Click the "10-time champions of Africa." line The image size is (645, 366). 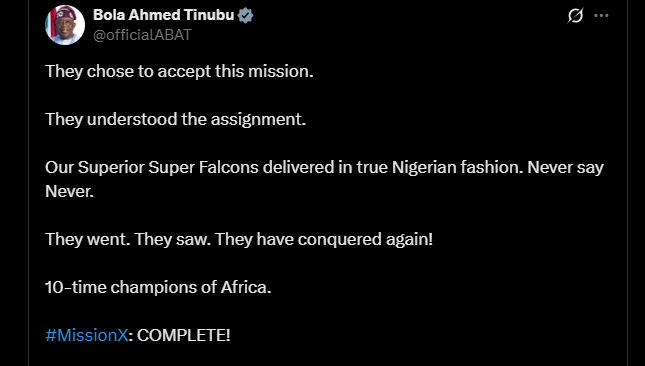click(158, 287)
